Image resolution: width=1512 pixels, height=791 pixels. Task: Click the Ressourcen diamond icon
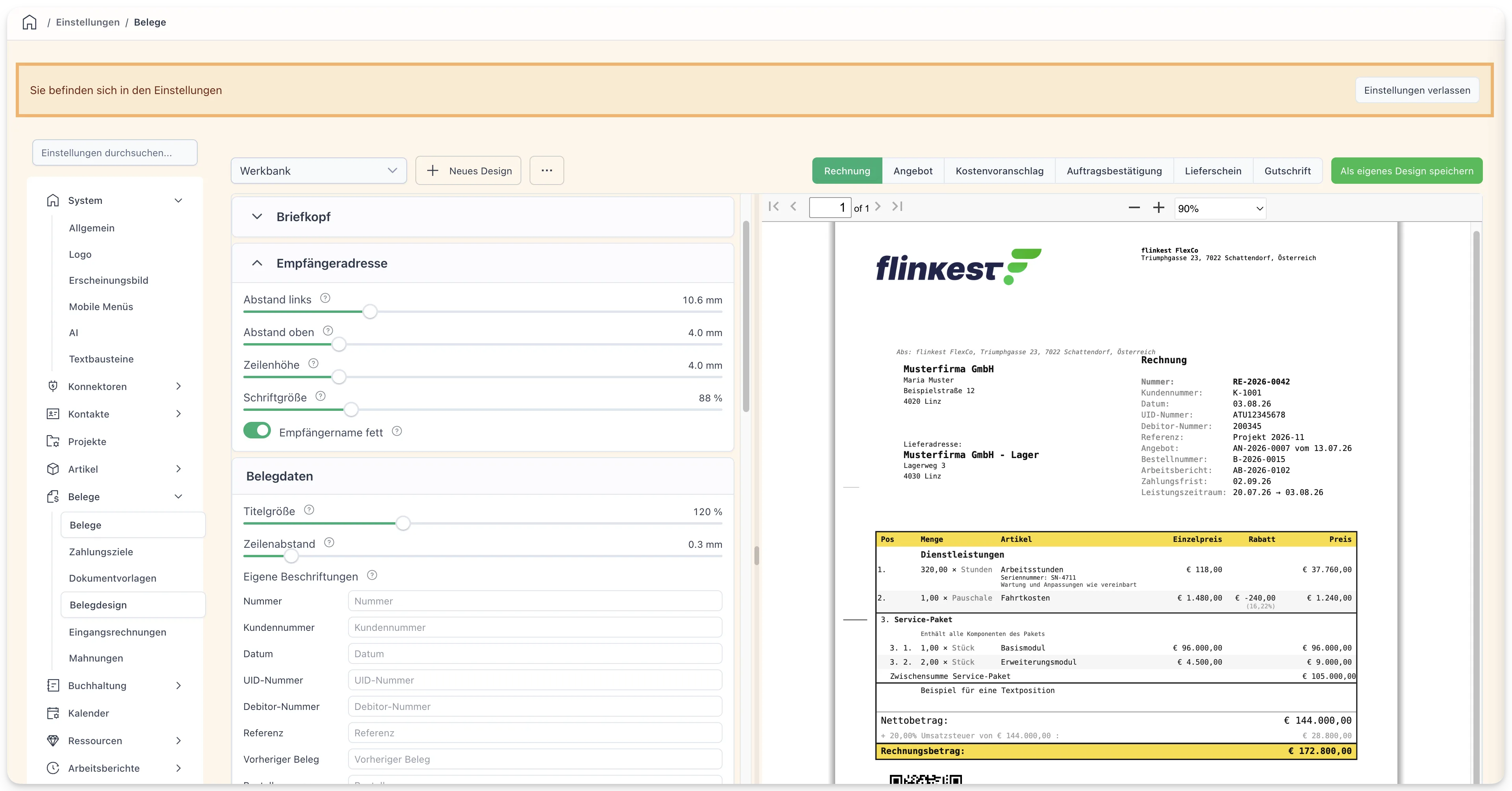(53, 741)
